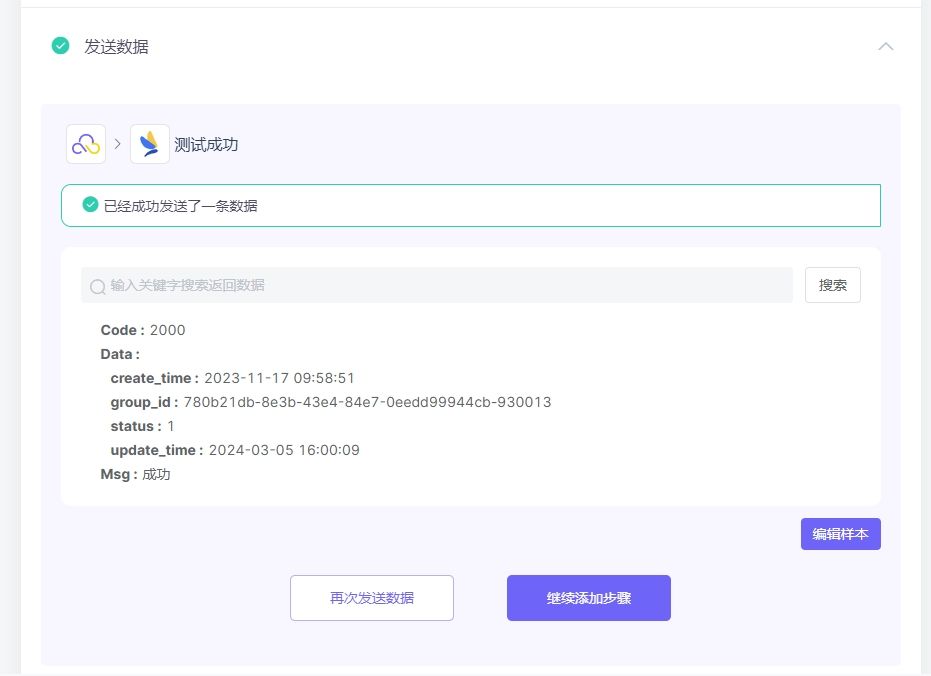Select the 测试成功 label
Image resolution: width=931 pixels, height=676 pixels.
click(x=206, y=144)
